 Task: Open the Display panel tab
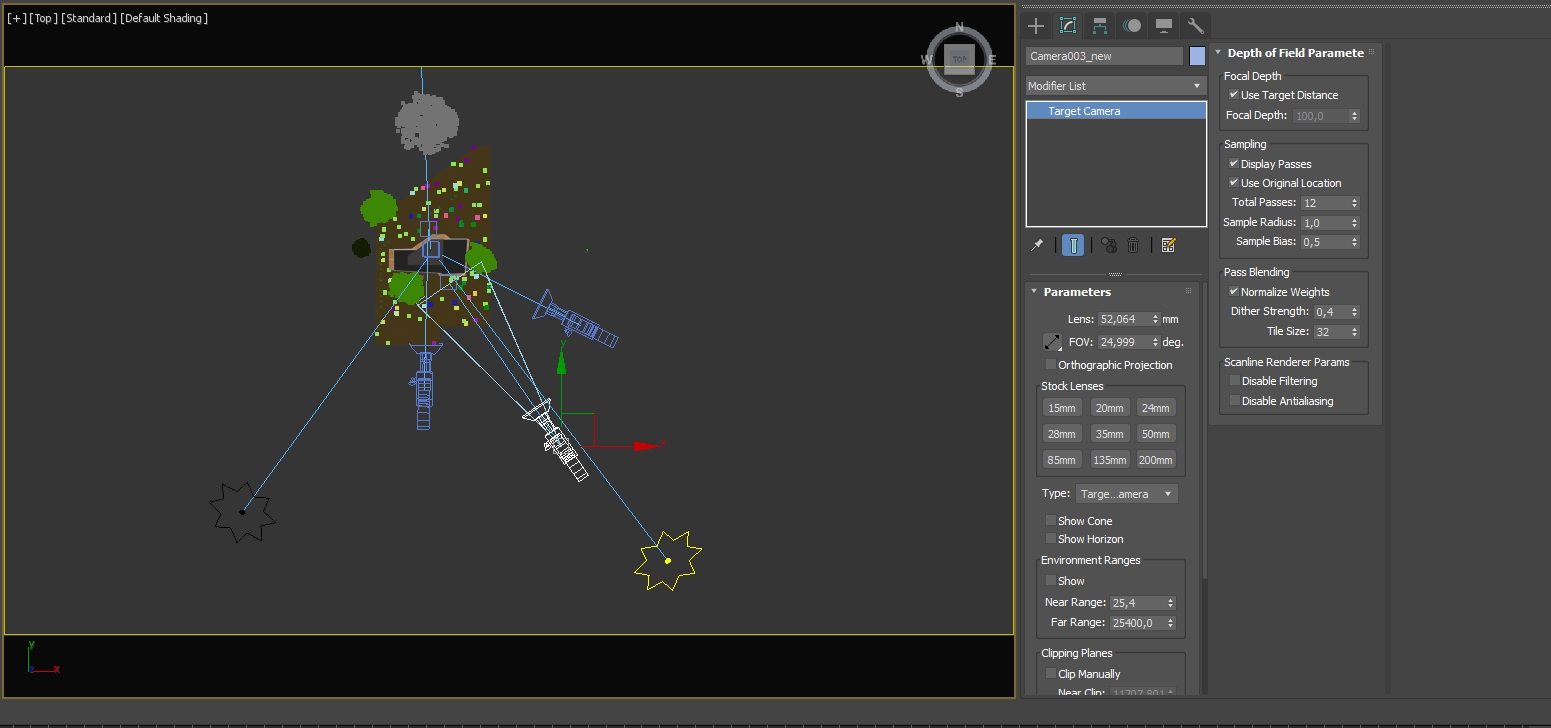tap(1164, 26)
